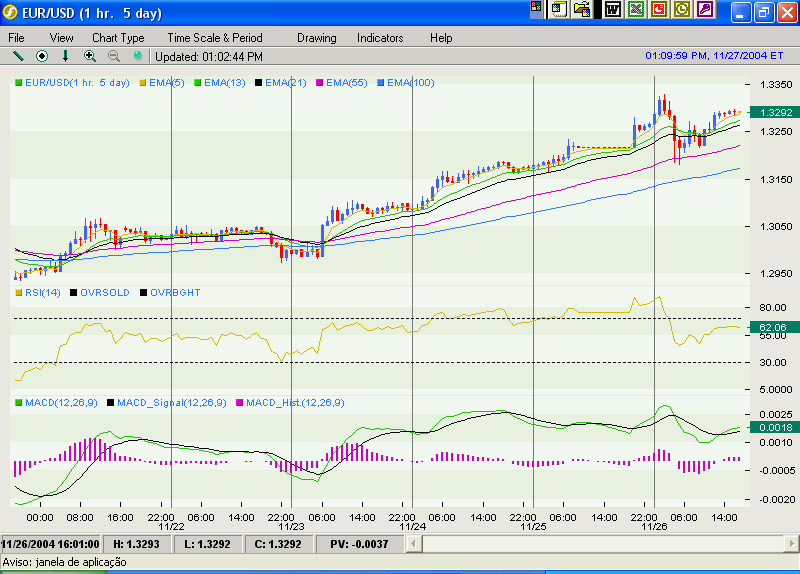Open the Chart Type menu
Viewport: 800px width, 574px height.
(x=118, y=38)
